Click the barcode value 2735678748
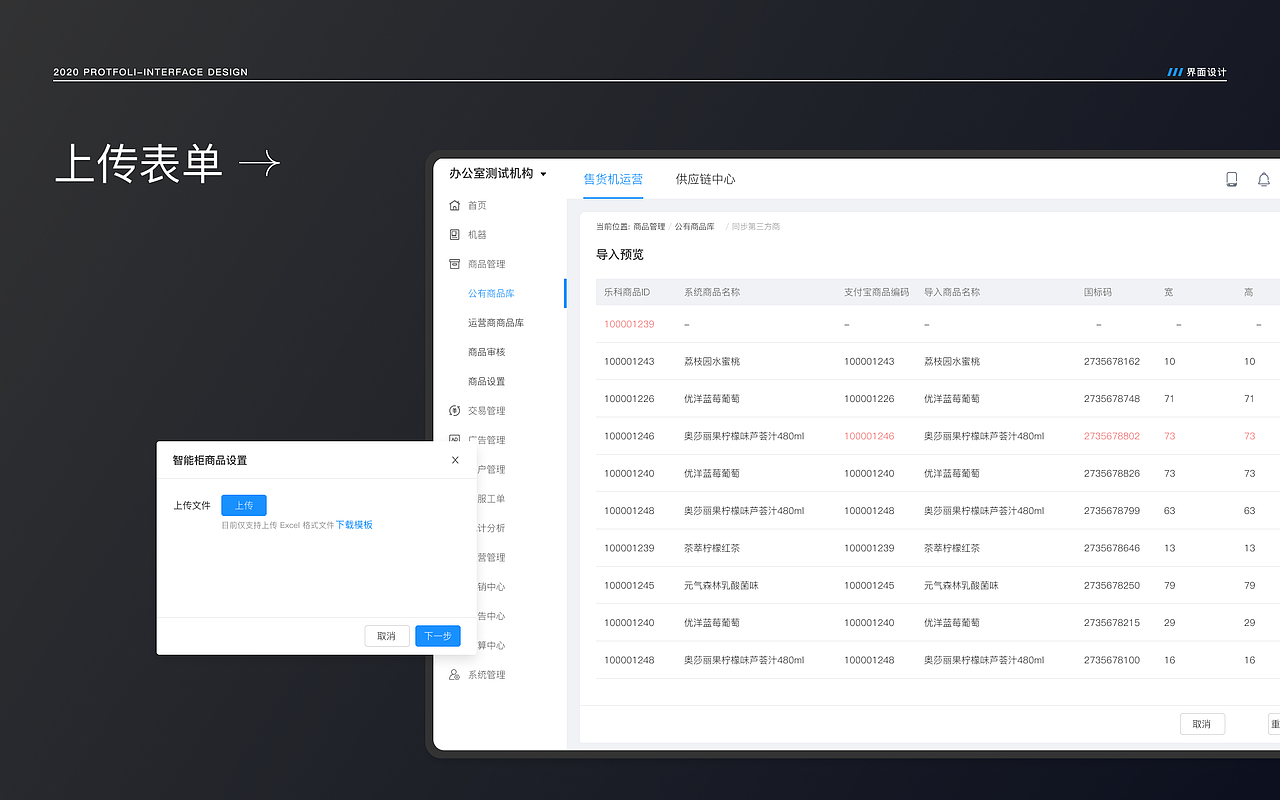Viewport: 1280px width, 800px height. (x=1112, y=399)
